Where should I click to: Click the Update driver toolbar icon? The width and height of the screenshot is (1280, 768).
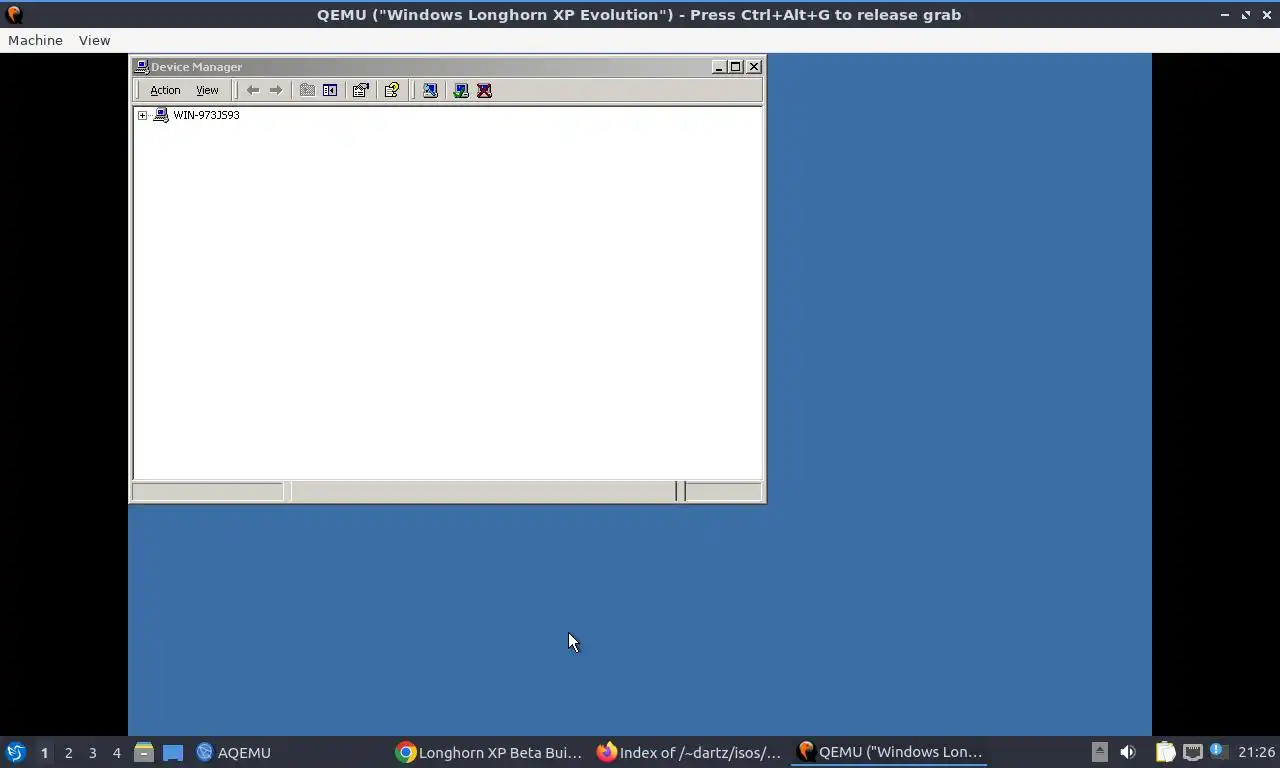point(461,90)
